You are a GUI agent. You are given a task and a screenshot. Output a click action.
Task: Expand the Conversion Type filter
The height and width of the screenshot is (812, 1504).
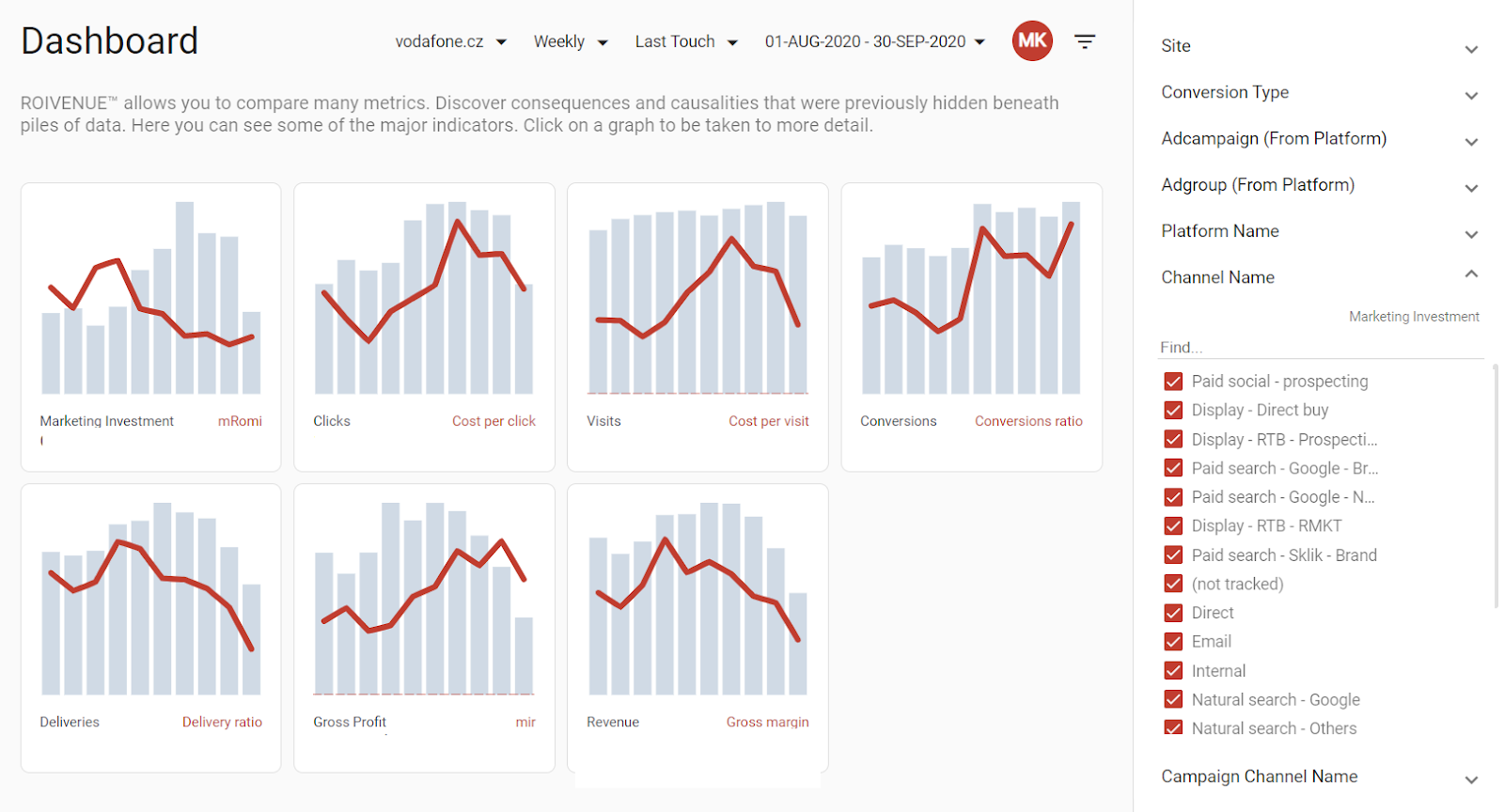pos(1320,92)
